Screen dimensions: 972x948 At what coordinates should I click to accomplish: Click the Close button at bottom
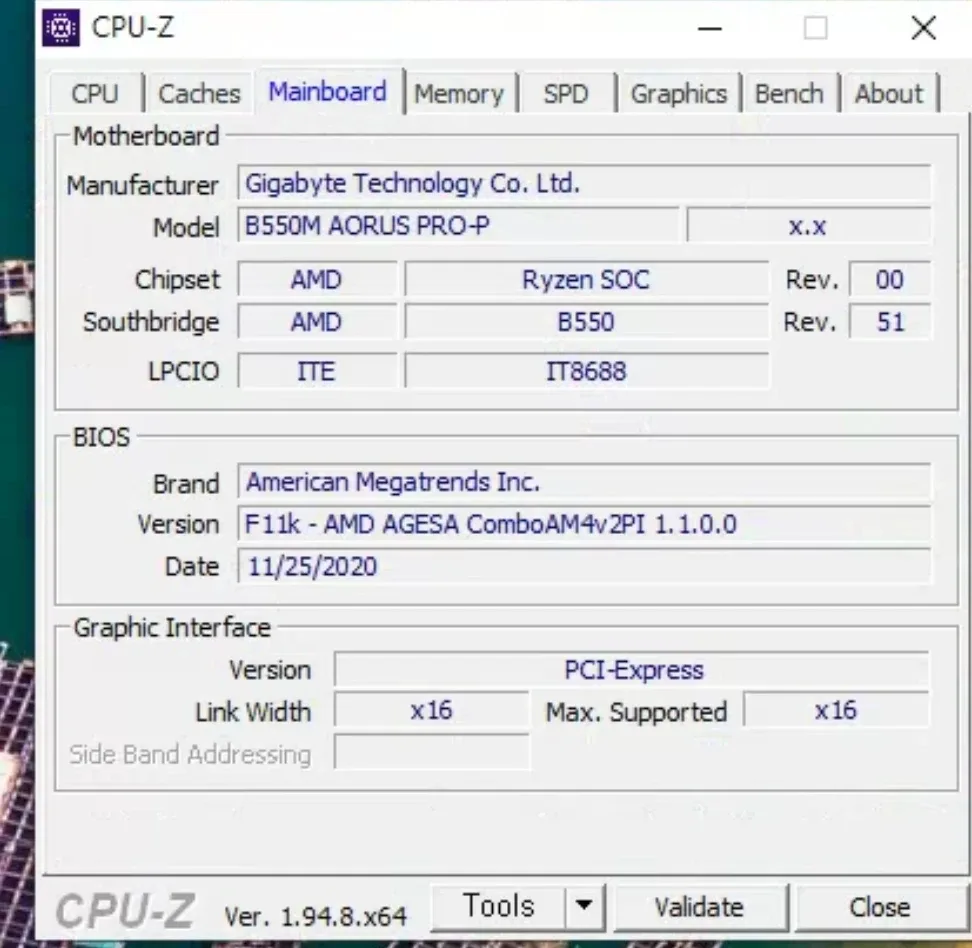coord(879,907)
